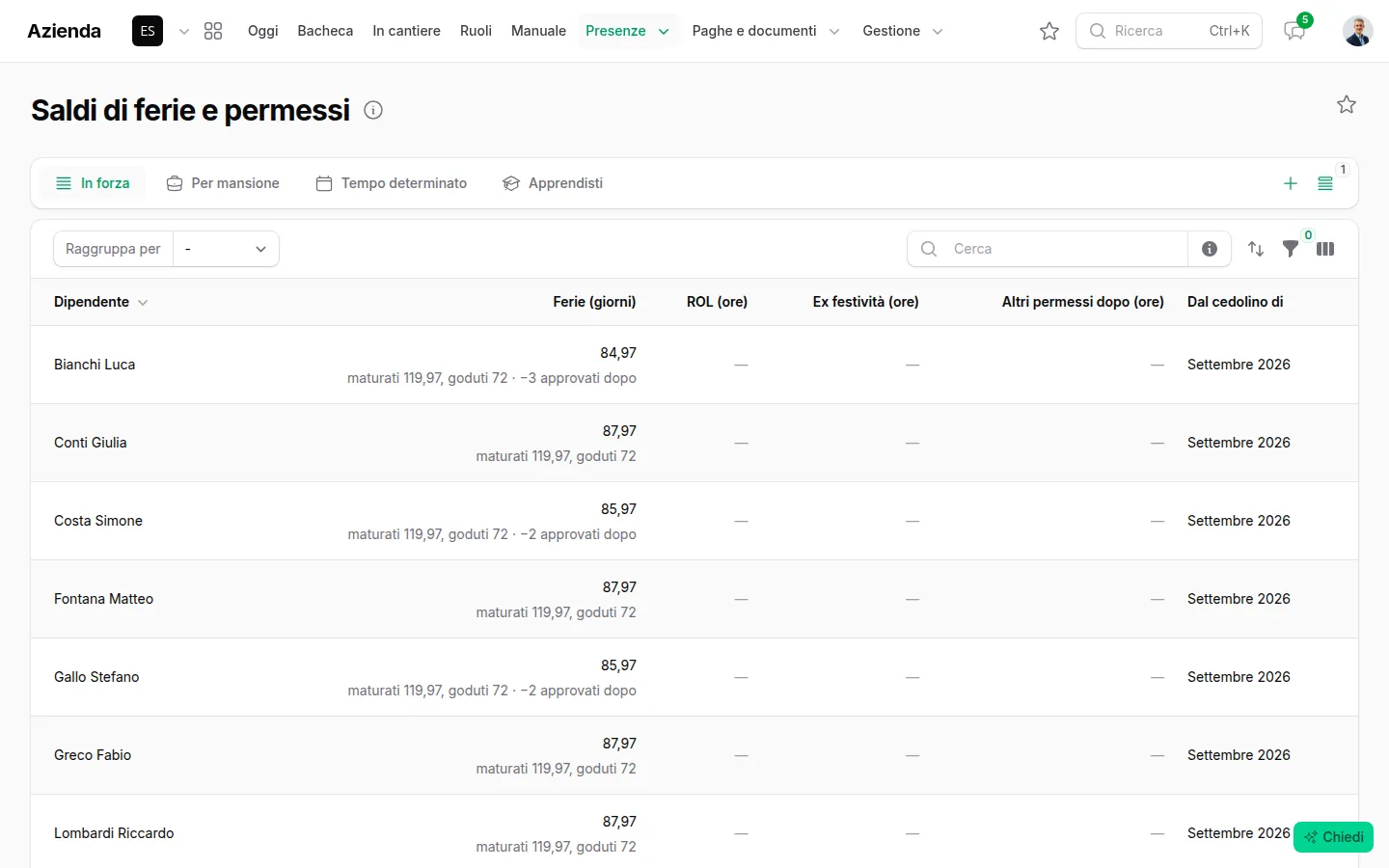
Task: Open the user profile avatar
Action: [1358, 31]
